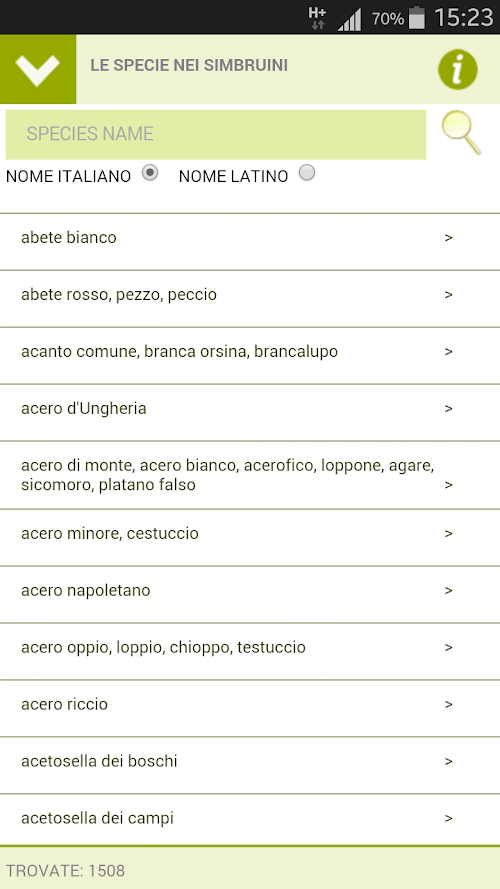Select the acero minore, cestuccio item
The image size is (500, 889).
(x=250, y=538)
